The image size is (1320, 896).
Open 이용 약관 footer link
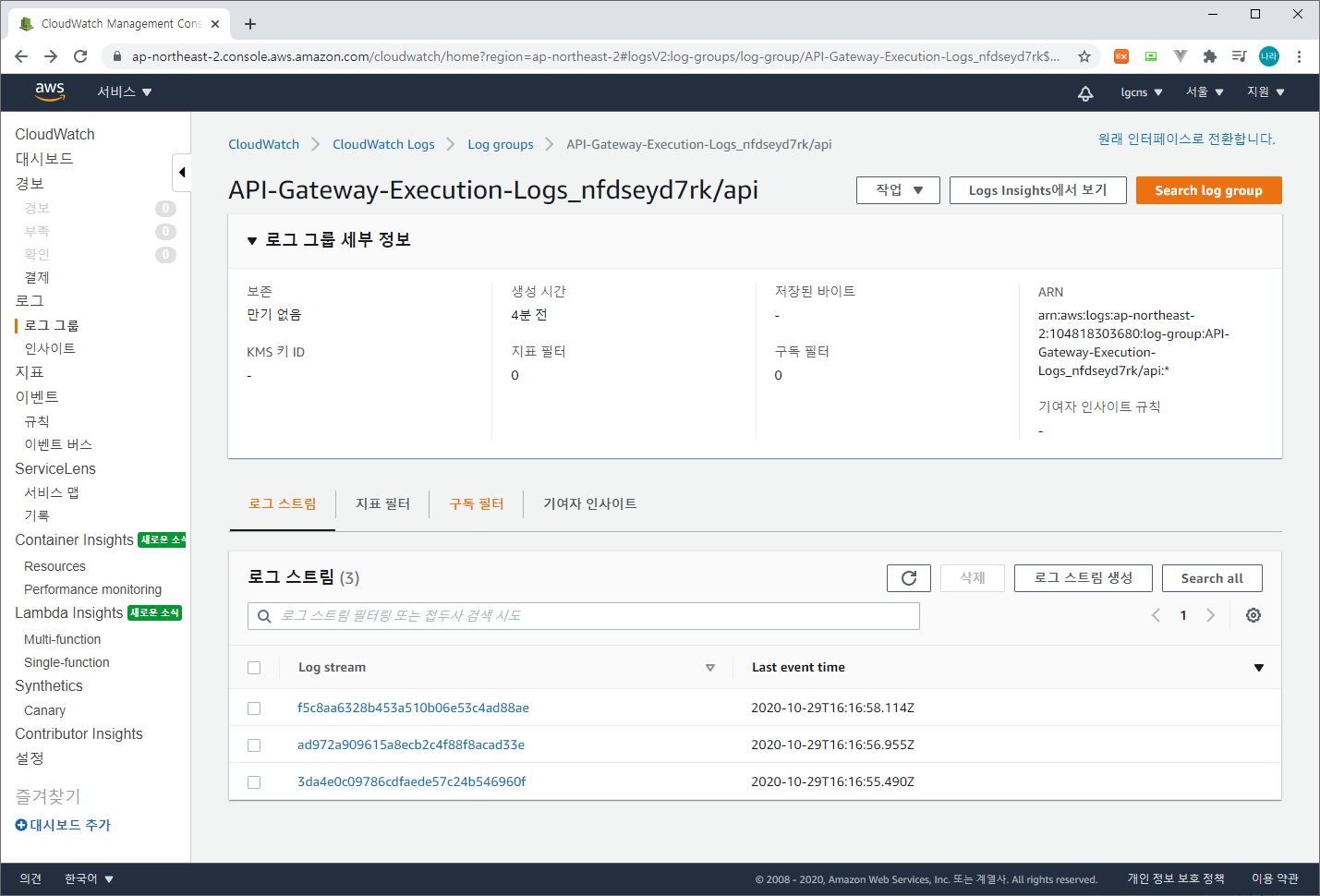pos(1276,879)
